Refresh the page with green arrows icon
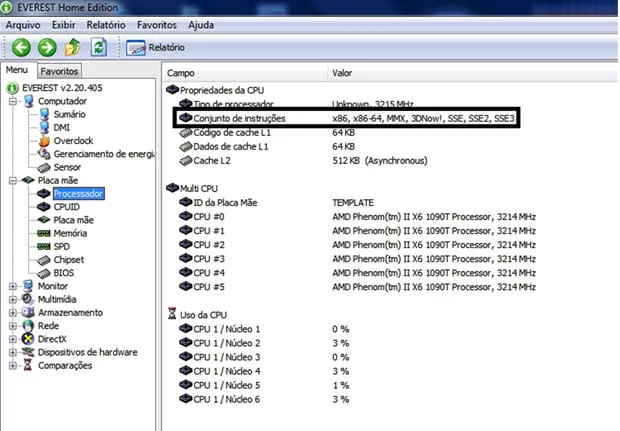The height and width of the screenshot is (431, 620). point(98,47)
